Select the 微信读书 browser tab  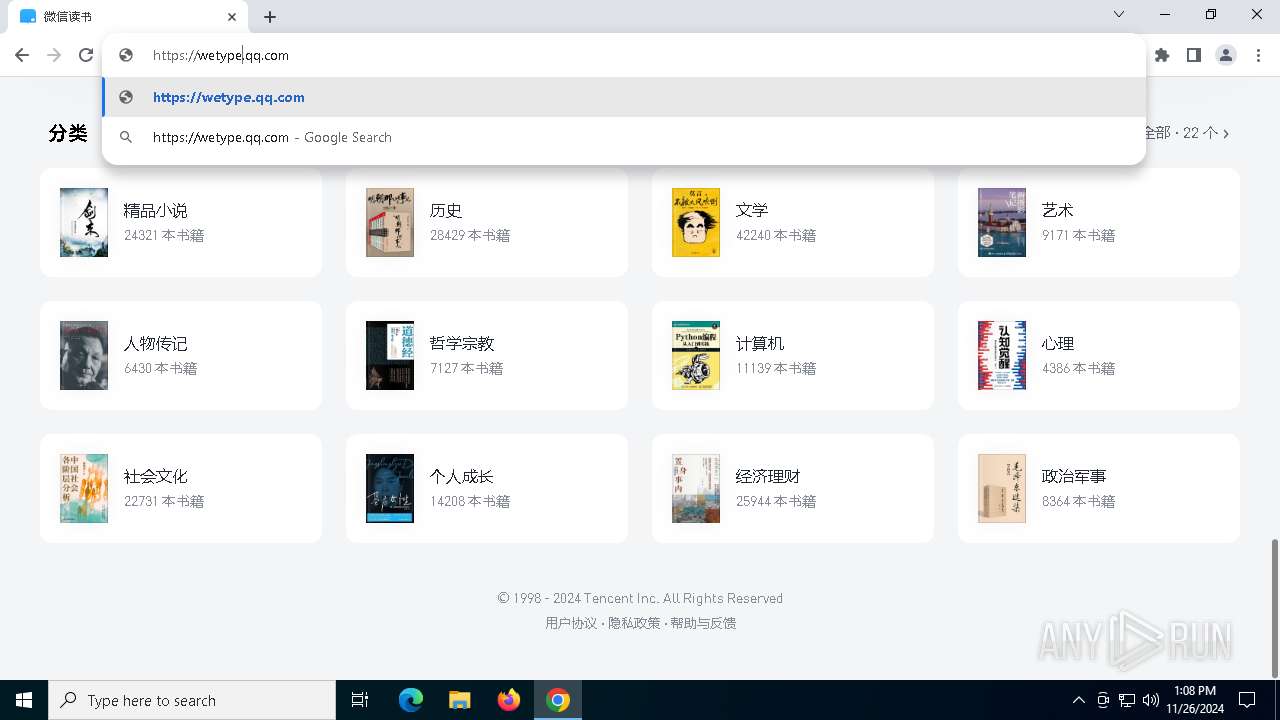[x=128, y=16]
